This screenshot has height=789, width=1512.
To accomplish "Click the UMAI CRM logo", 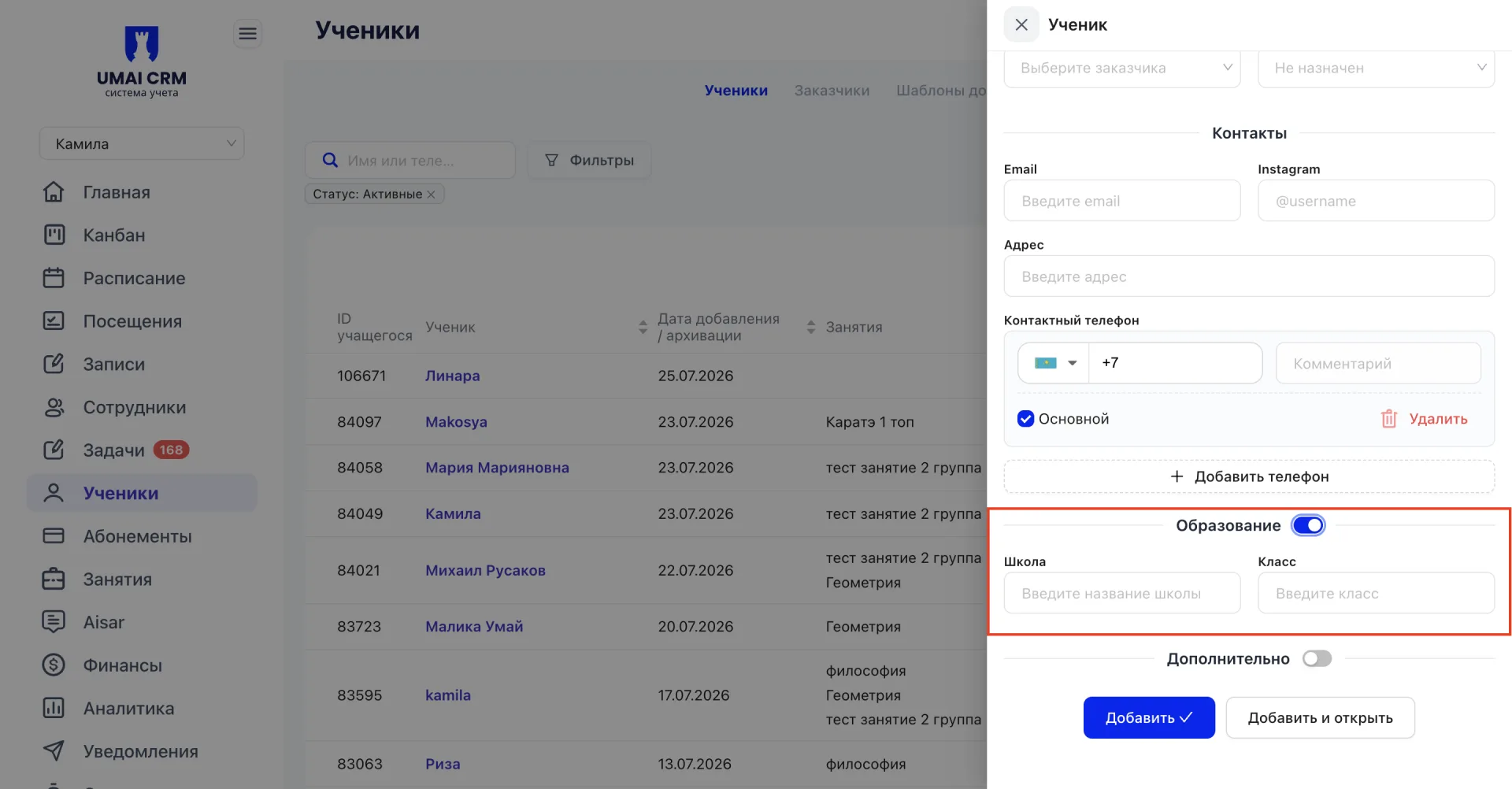I will click(x=142, y=62).
